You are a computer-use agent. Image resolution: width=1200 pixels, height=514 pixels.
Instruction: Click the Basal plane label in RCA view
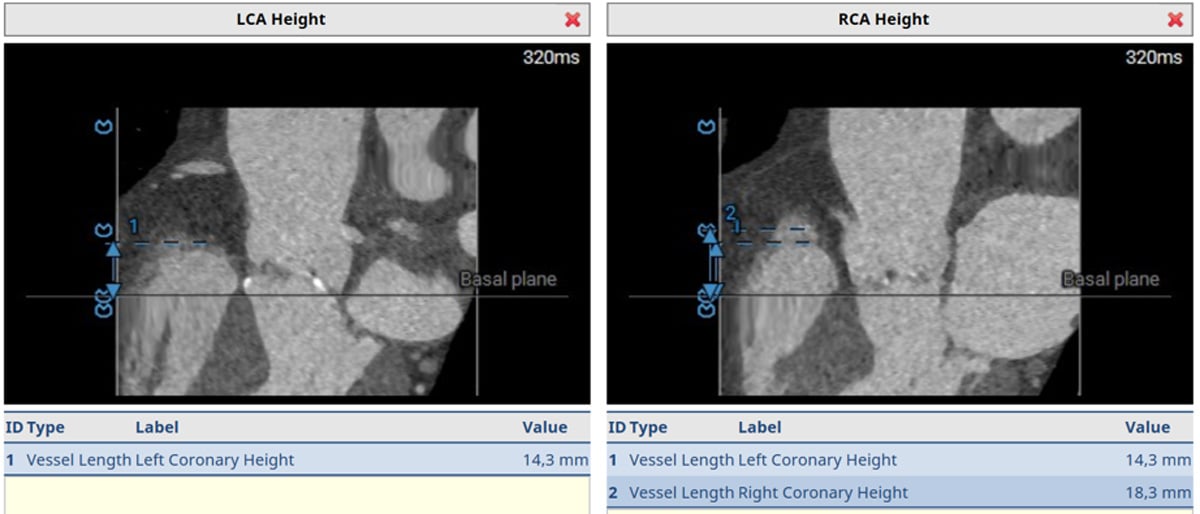click(1110, 280)
